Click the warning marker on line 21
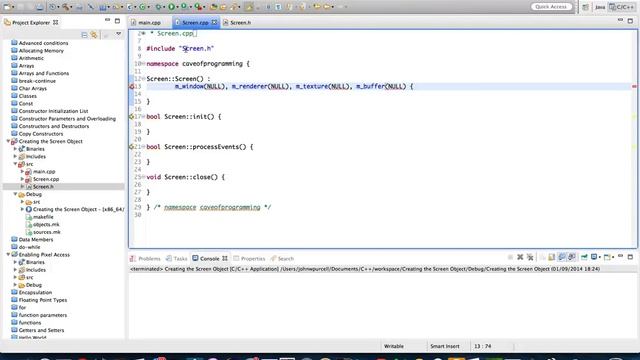This screenshot has height=360, width=640. (x=131, y=147)
